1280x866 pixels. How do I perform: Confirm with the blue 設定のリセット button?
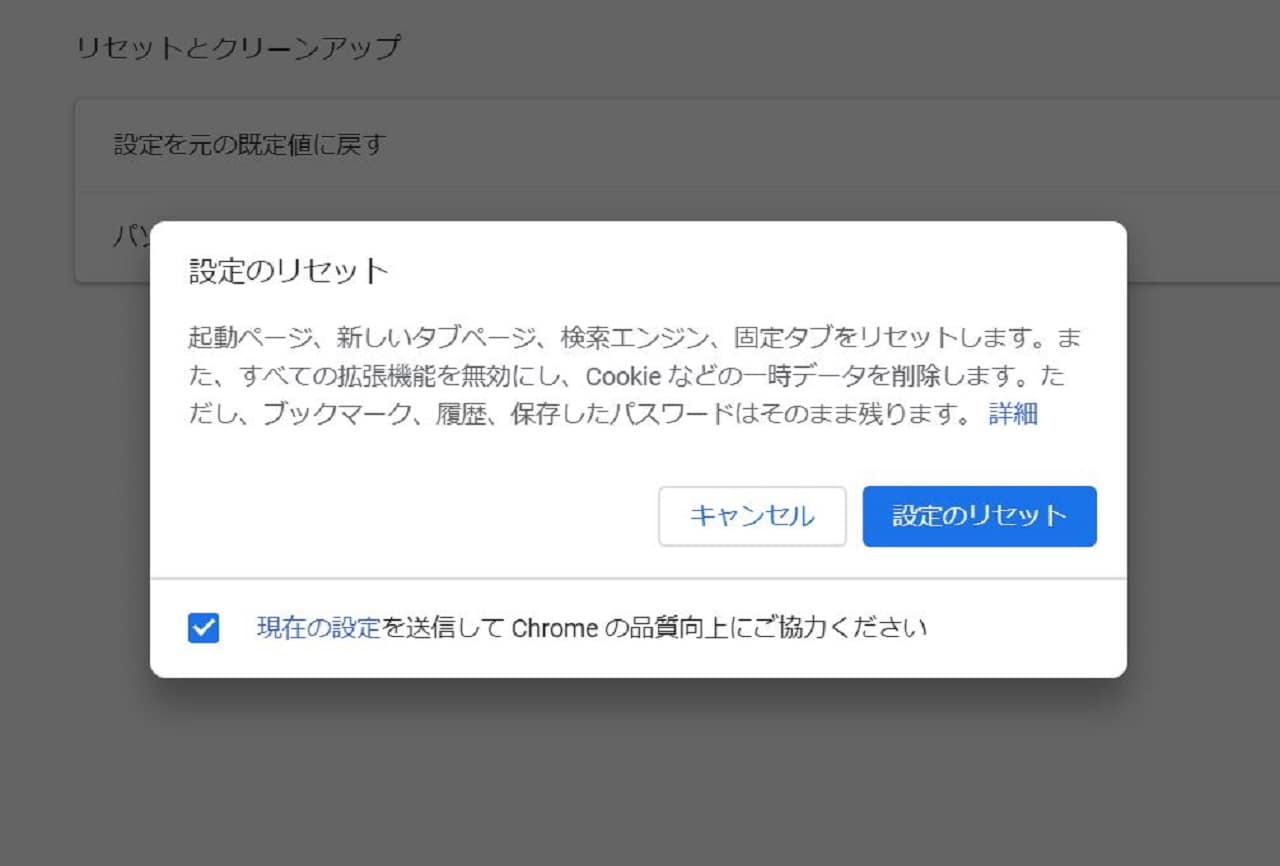tap(979, 516)
